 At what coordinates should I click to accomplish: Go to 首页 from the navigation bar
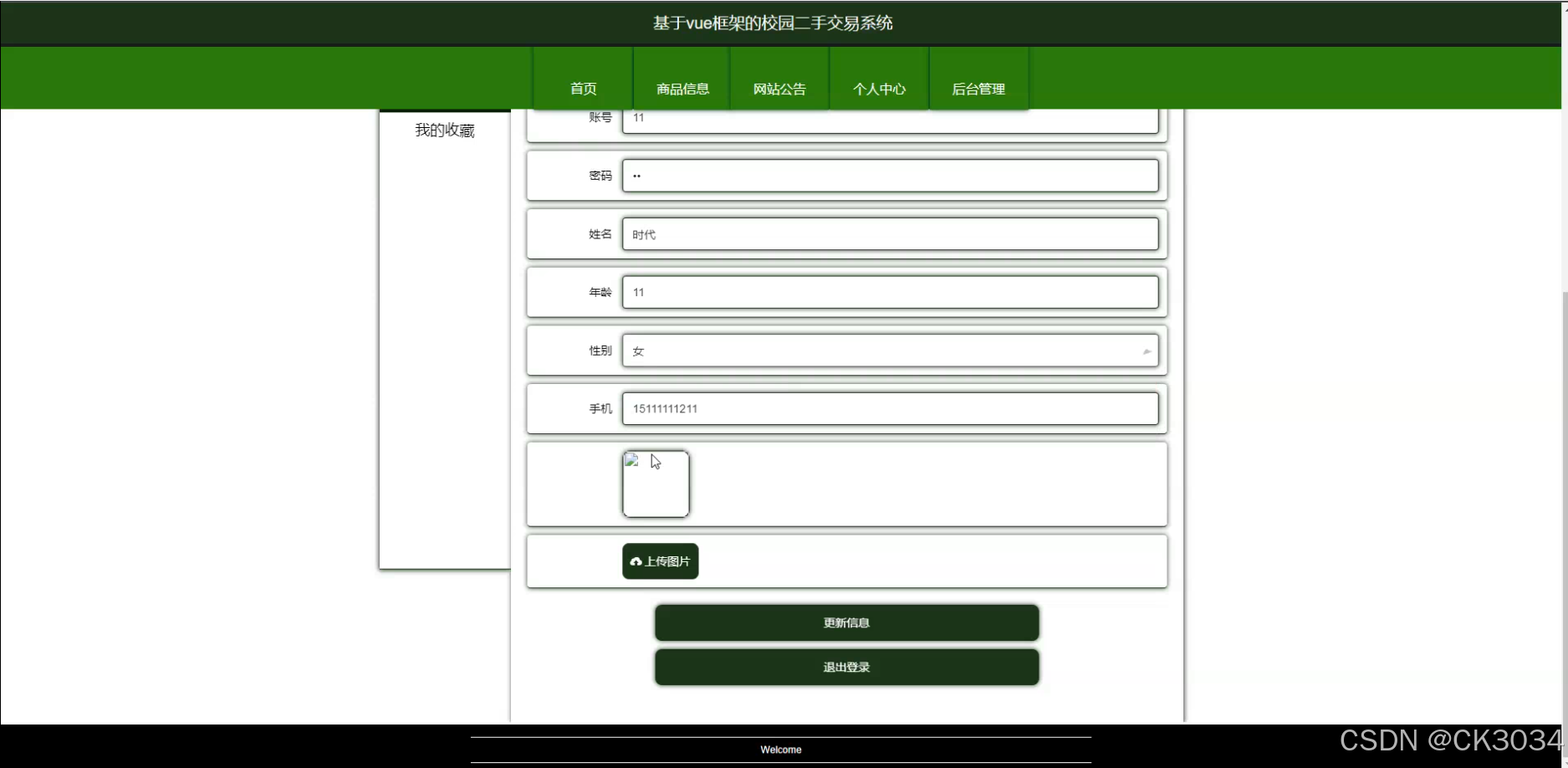(582, 88)
